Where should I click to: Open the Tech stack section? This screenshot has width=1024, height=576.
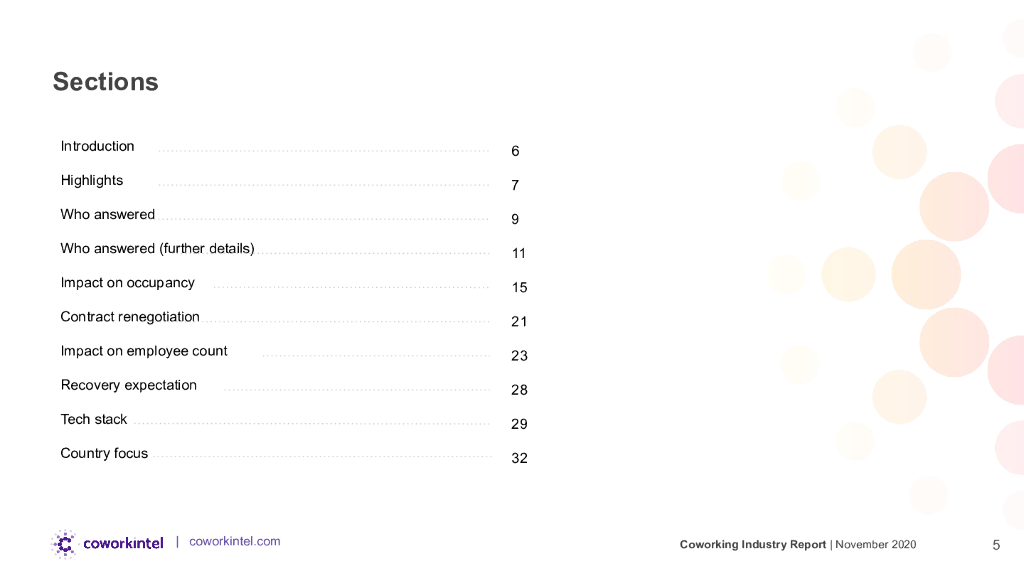pos(94,419)
